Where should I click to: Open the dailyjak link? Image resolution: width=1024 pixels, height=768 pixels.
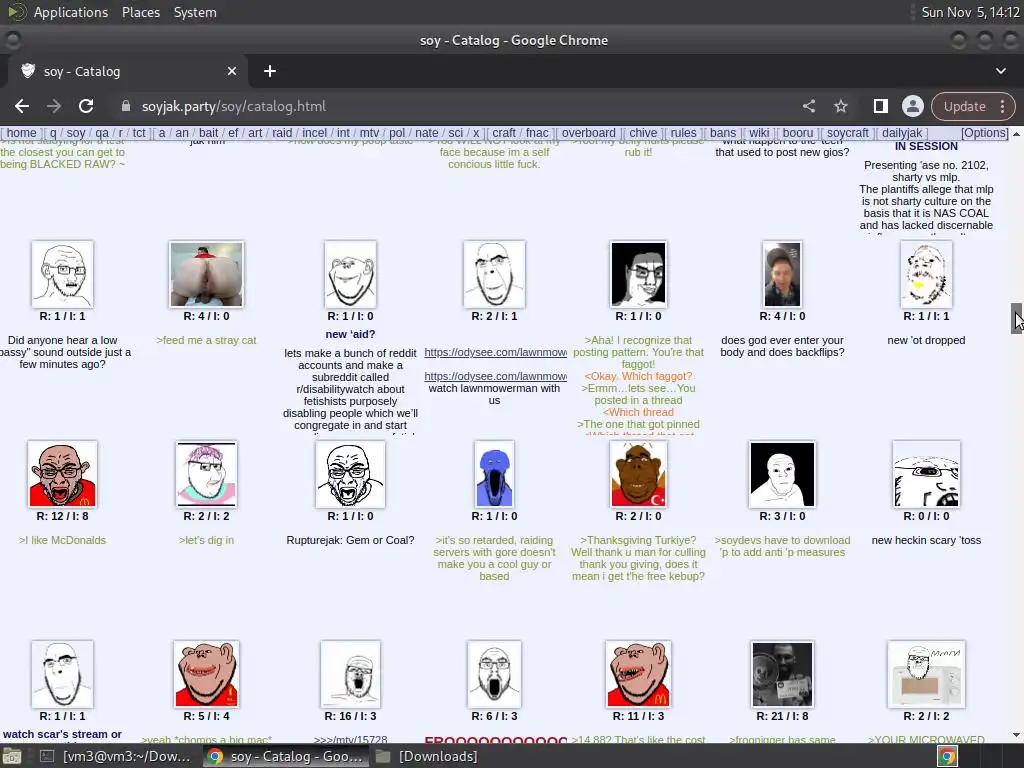(x=902, y=133)
